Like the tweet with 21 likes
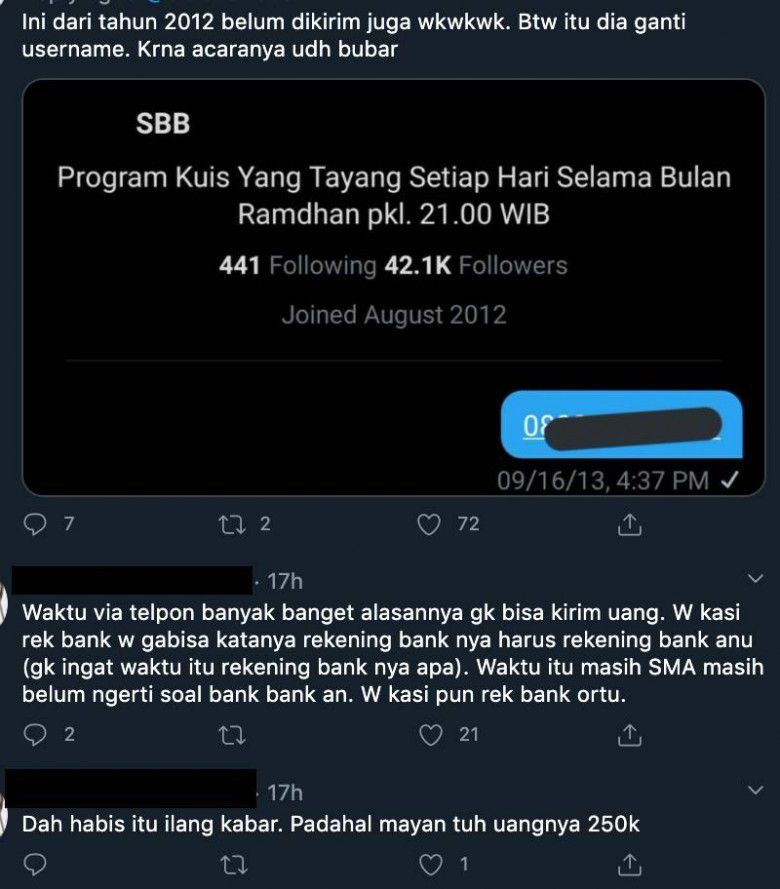Image resolution: width=780 pixels, height=889 pixels. pos(430,735)
